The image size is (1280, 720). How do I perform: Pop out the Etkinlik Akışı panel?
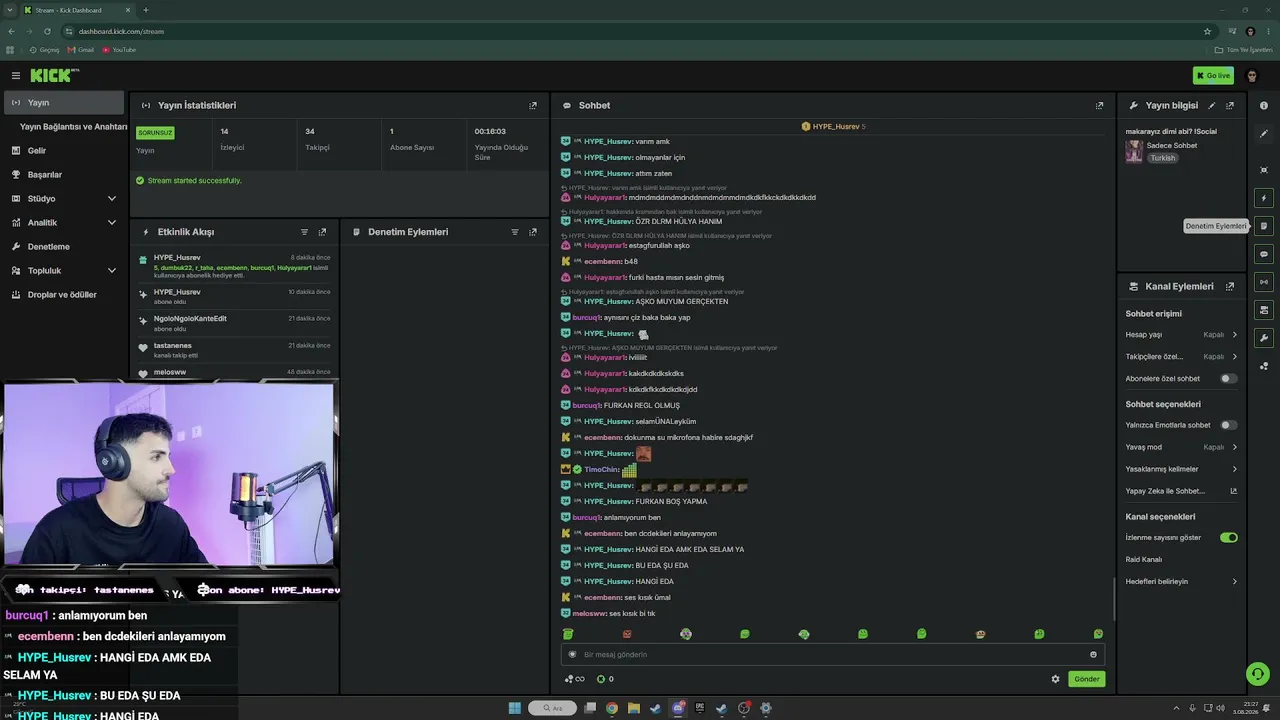pyautogui.click(x=322, y=232)
